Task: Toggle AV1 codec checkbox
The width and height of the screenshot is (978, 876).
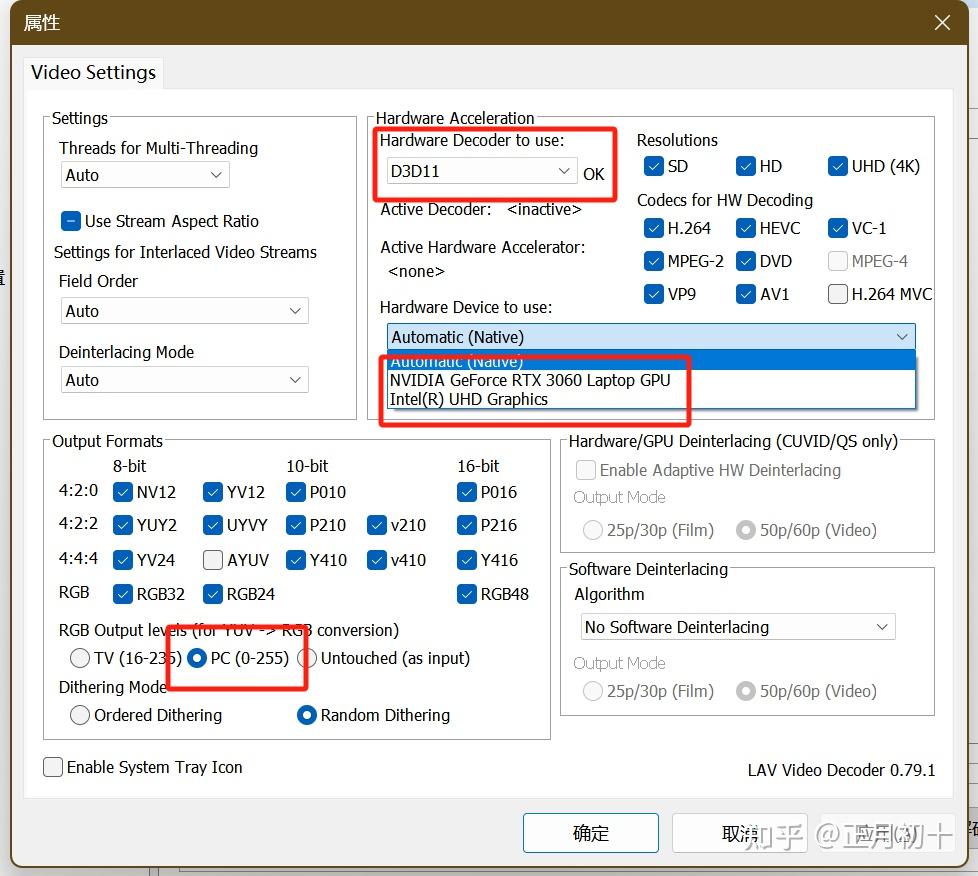Action: (746, 294)
